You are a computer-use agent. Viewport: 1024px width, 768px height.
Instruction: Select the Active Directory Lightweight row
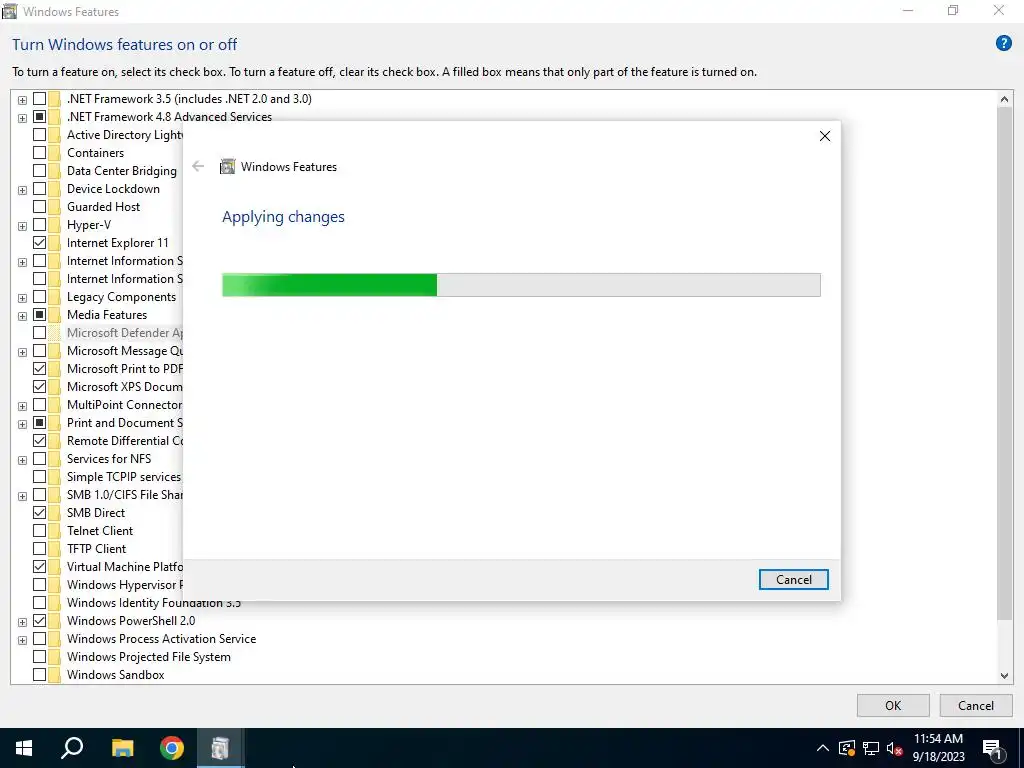tap(124, 135)
